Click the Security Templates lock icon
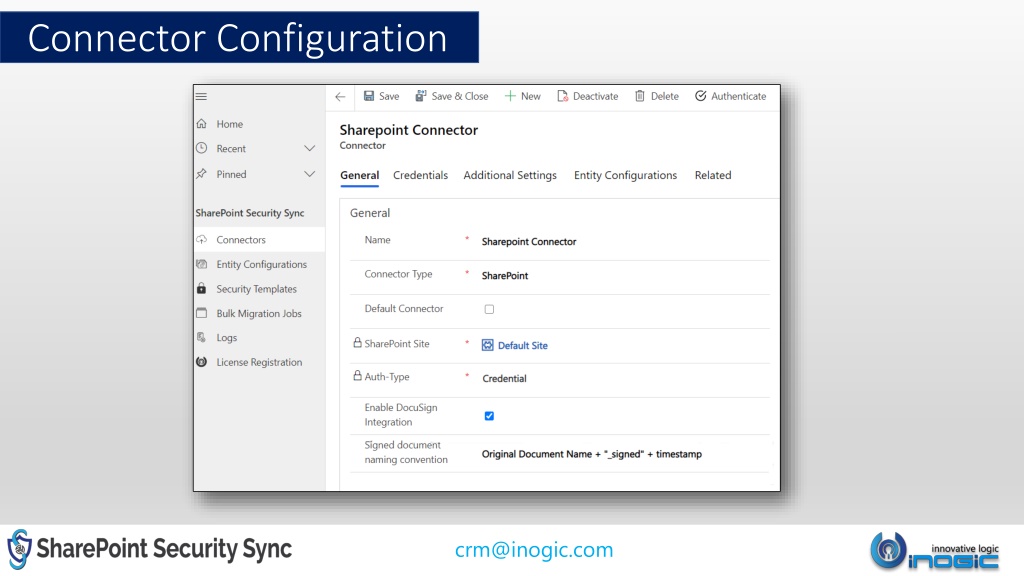This screenshot has height=576, width=1024. tap(202, 288)
